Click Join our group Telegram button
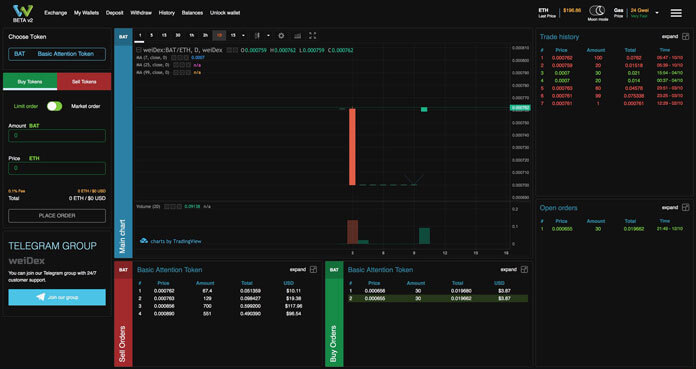 [57, 298]
